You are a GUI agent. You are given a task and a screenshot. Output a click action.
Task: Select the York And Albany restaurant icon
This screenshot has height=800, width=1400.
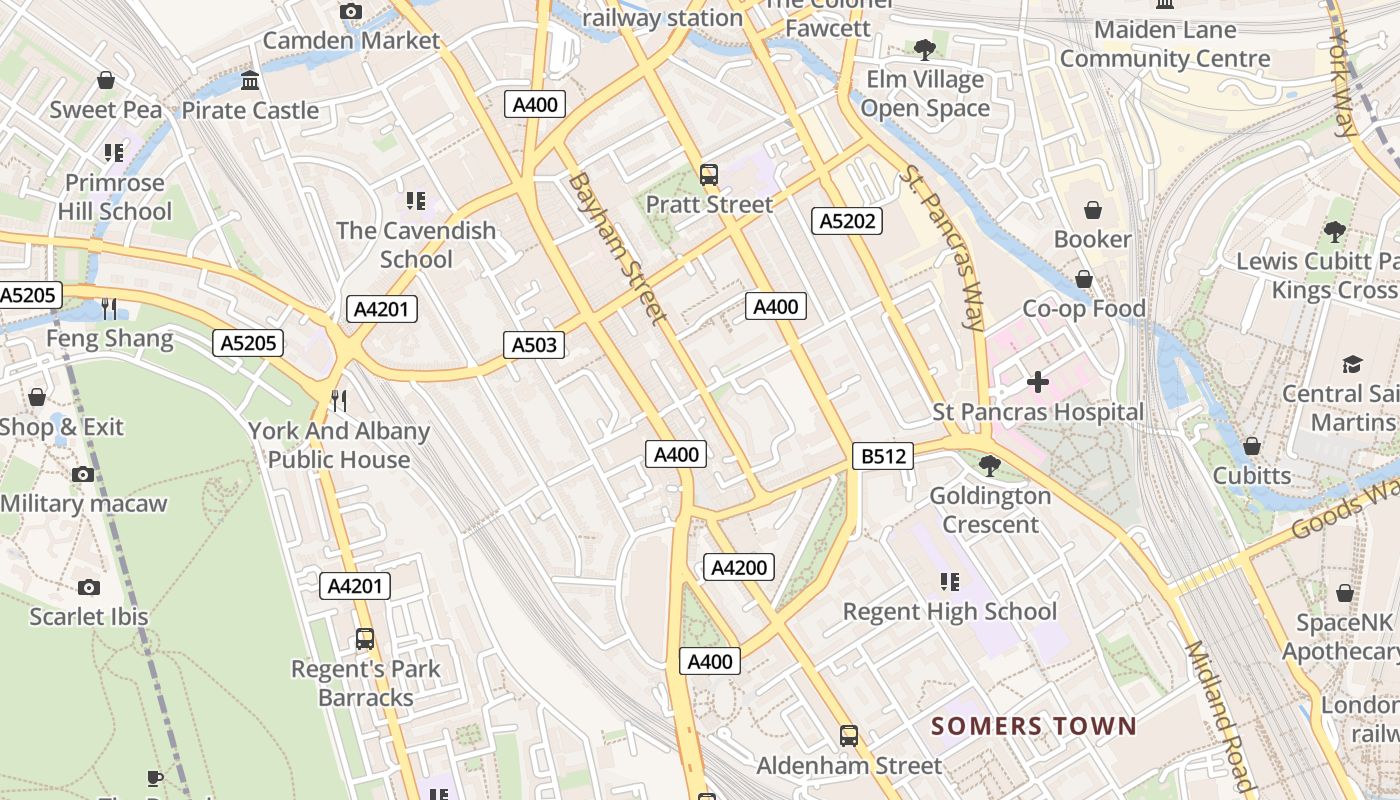pos(339,401)
